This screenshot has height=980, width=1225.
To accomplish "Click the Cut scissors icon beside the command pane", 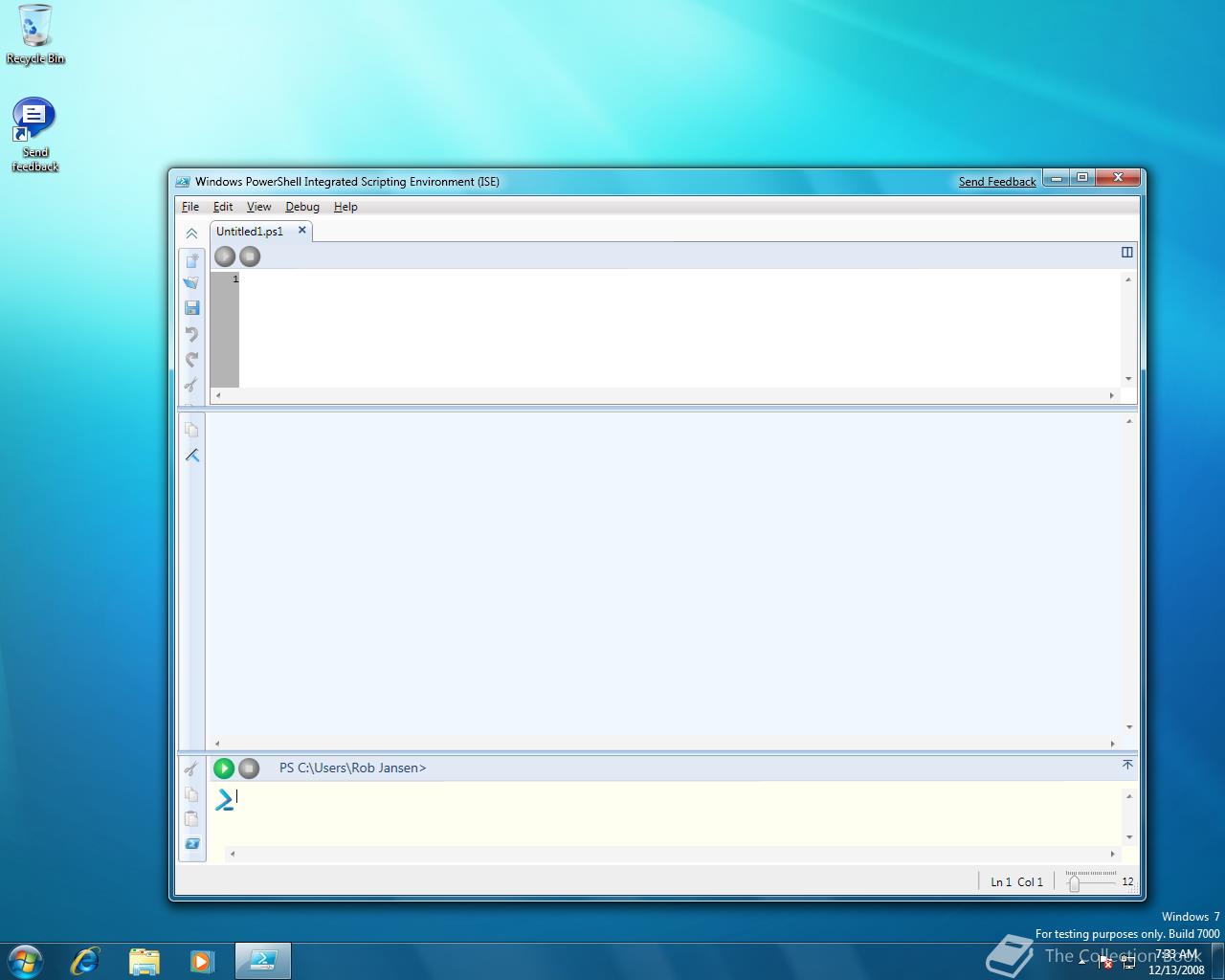I will [191, 768].
